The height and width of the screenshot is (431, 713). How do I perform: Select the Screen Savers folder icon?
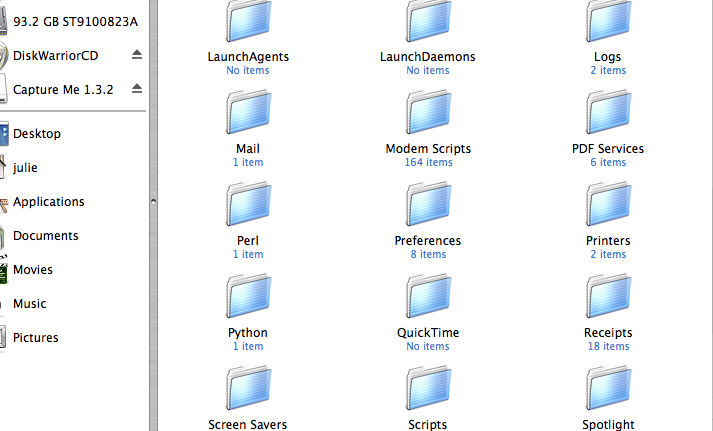(x=248, y=388)
